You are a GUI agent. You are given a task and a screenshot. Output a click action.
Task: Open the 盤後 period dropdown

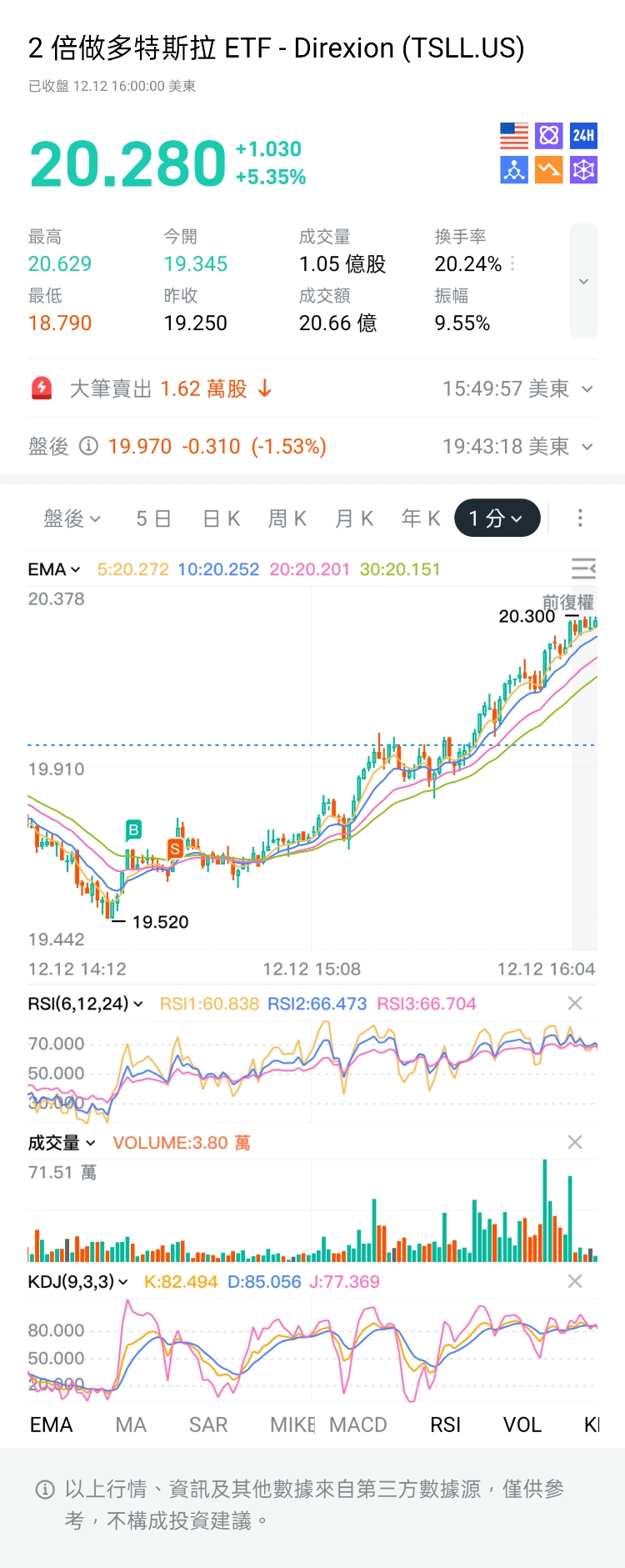tap(72, 518)
